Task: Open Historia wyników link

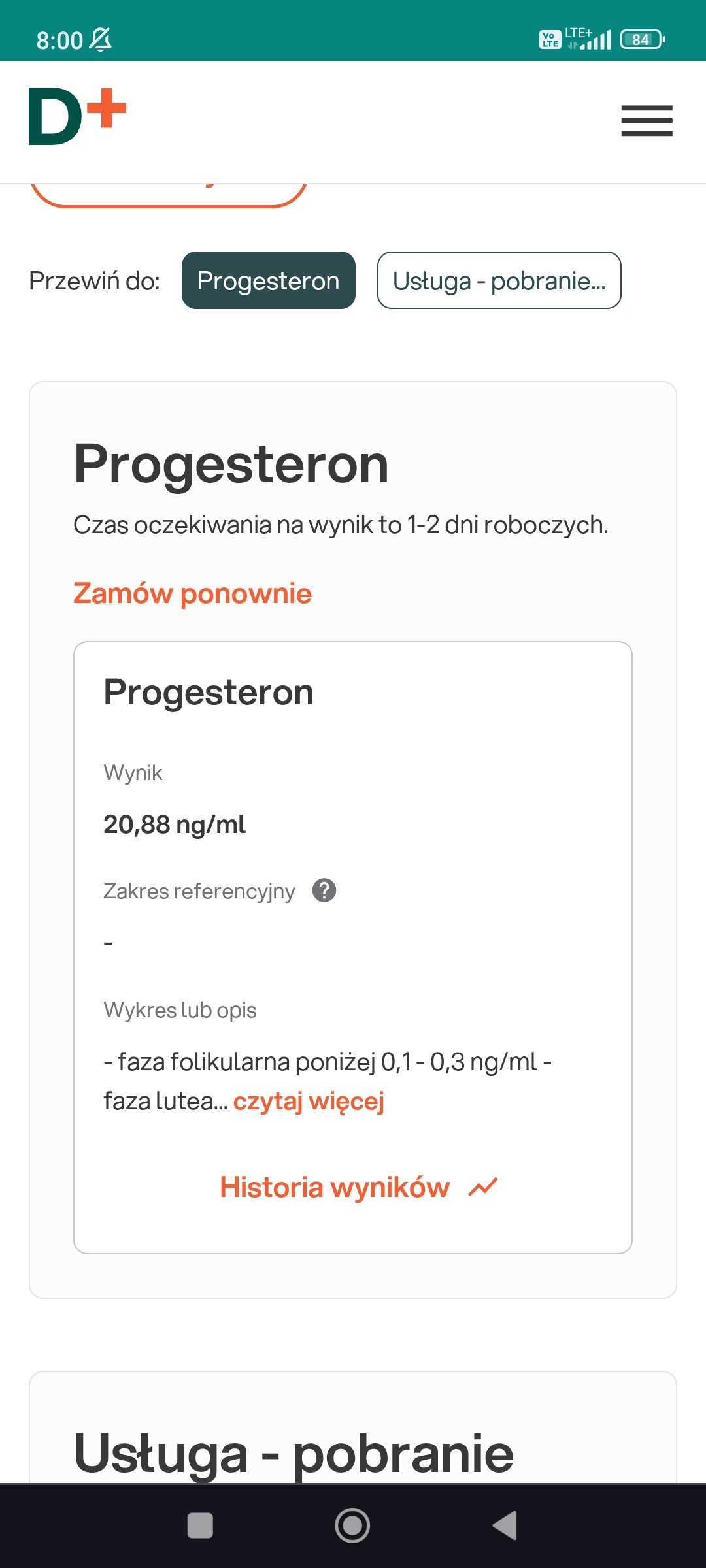Action: [x=335, y=1187]
